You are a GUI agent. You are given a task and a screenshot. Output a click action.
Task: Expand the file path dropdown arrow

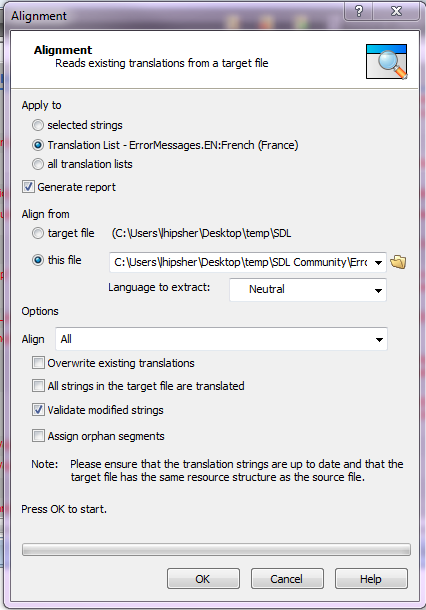click(378, 263)
